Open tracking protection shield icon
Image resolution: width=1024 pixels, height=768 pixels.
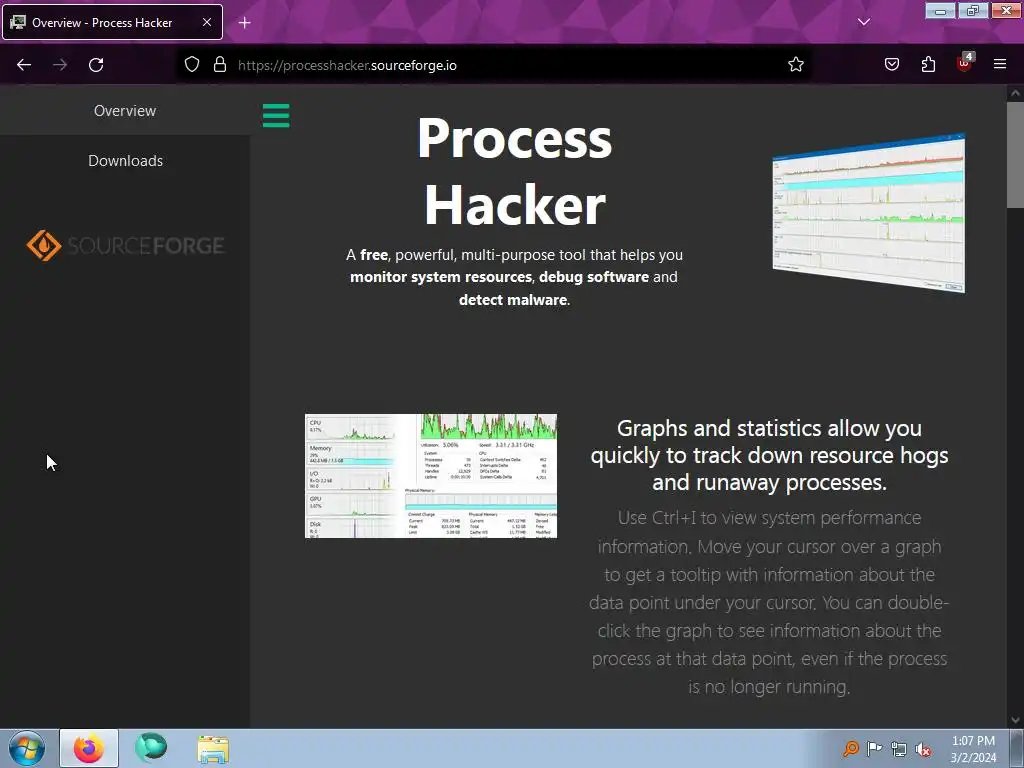[x=191, y=65]
